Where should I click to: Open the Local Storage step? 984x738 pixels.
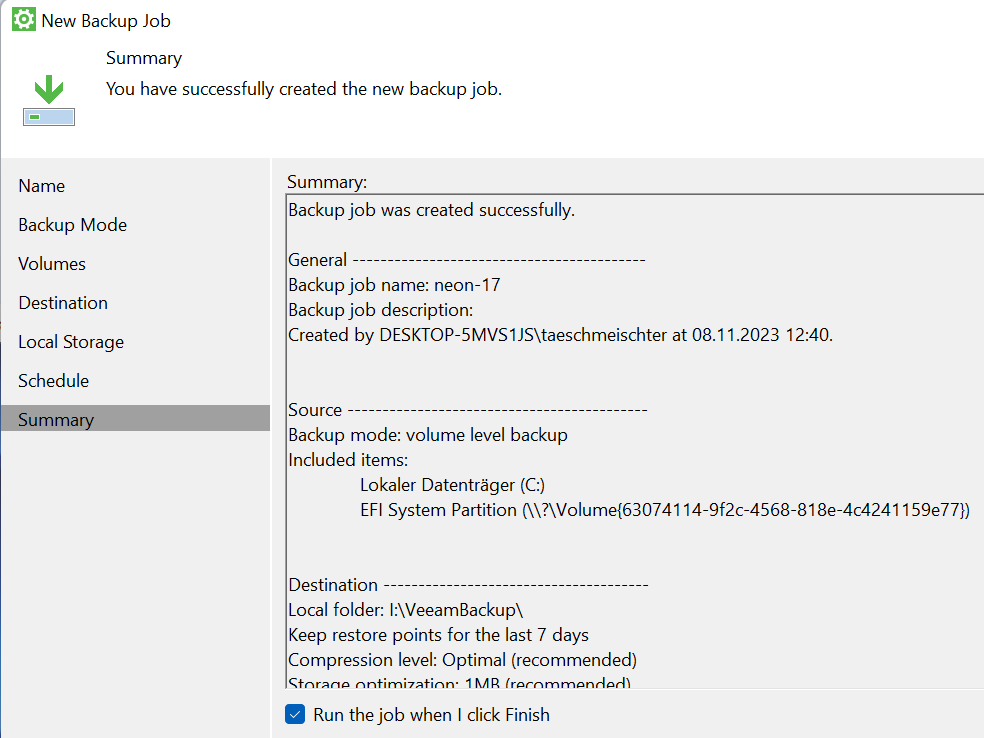point(71,342)
